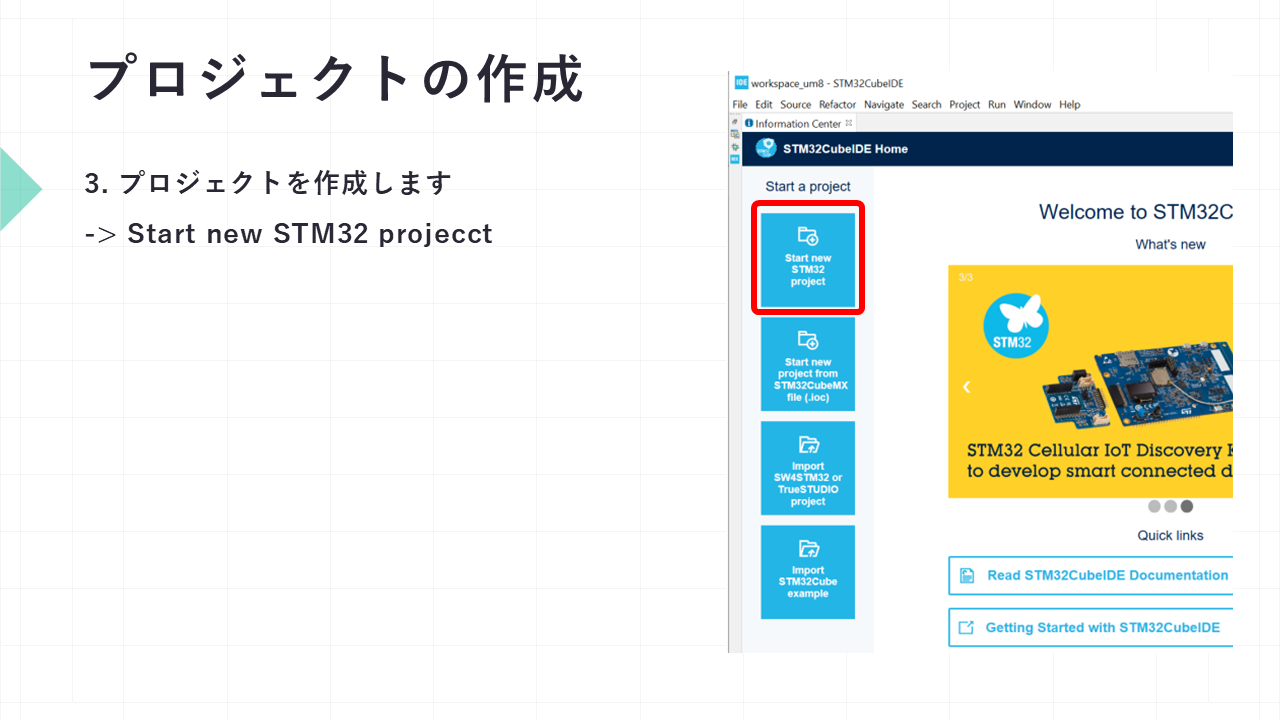Viewport: 1280px width, 720px height.
Task: Select the third banner pagination dot
Action: point(1186,506)
